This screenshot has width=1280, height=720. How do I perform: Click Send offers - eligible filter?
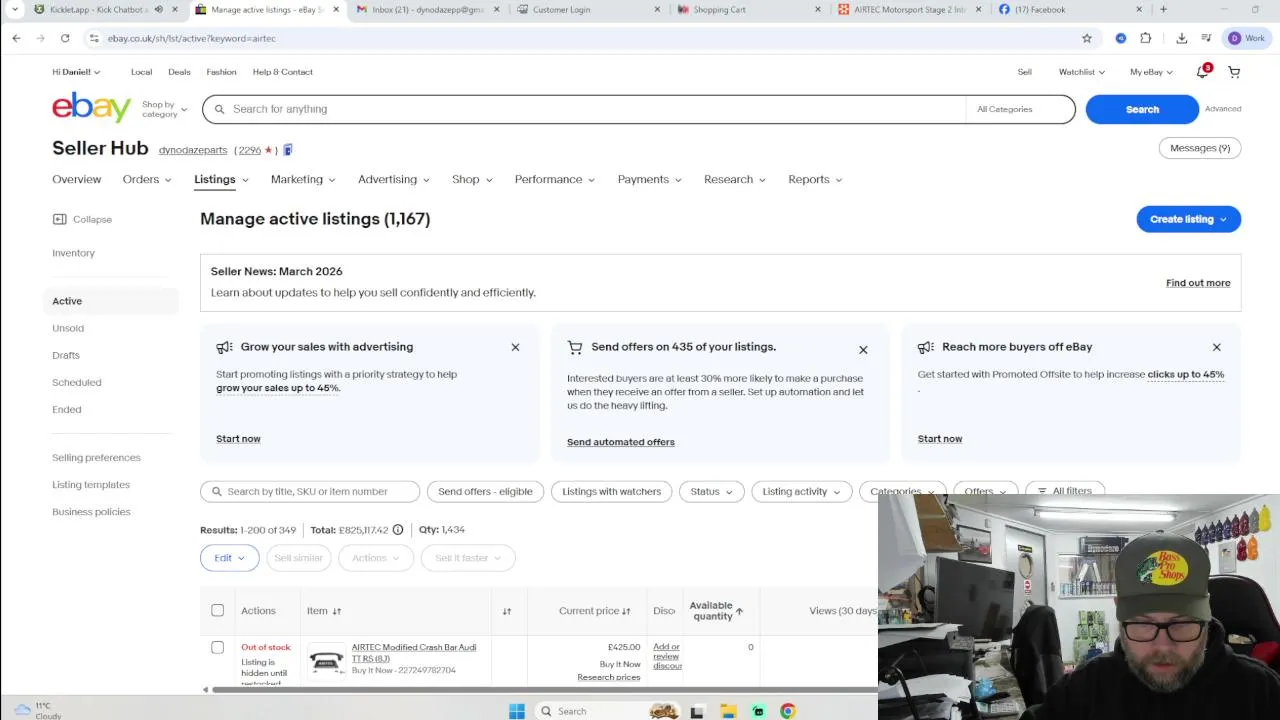(x=485, y=491)
